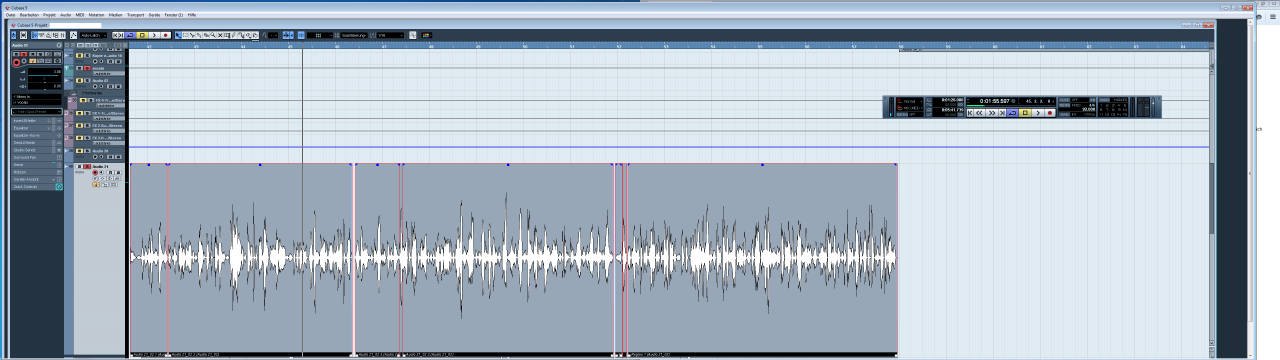The width and height of the screenshot is (1280, 360).
Task: Select the Draw pencil tool
Action: [x=234, y=35]
